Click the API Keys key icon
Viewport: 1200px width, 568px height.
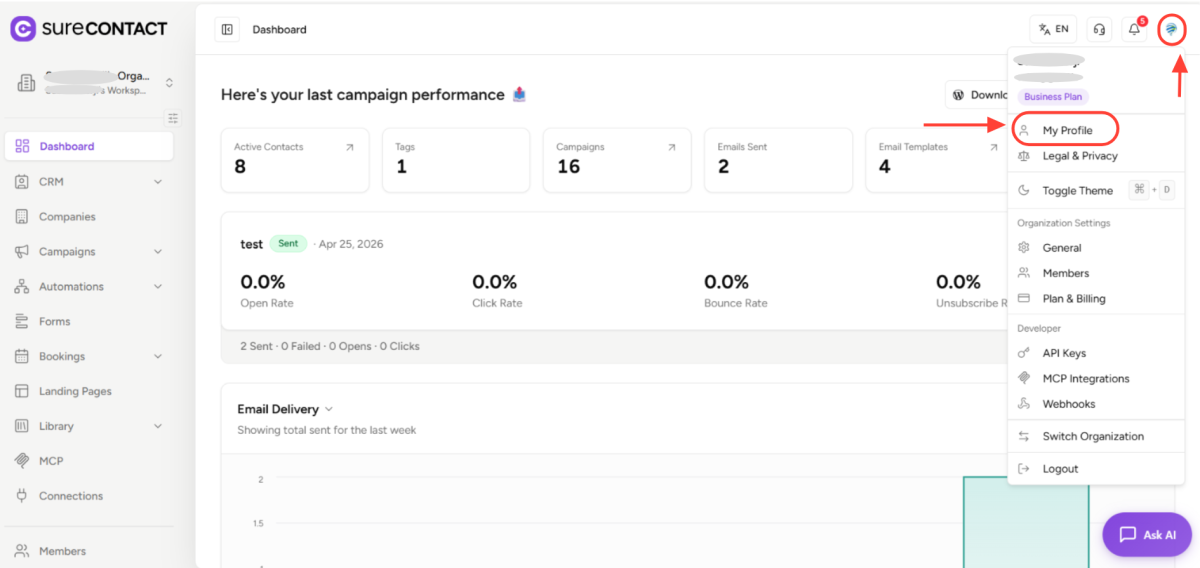coord(1023,353)
